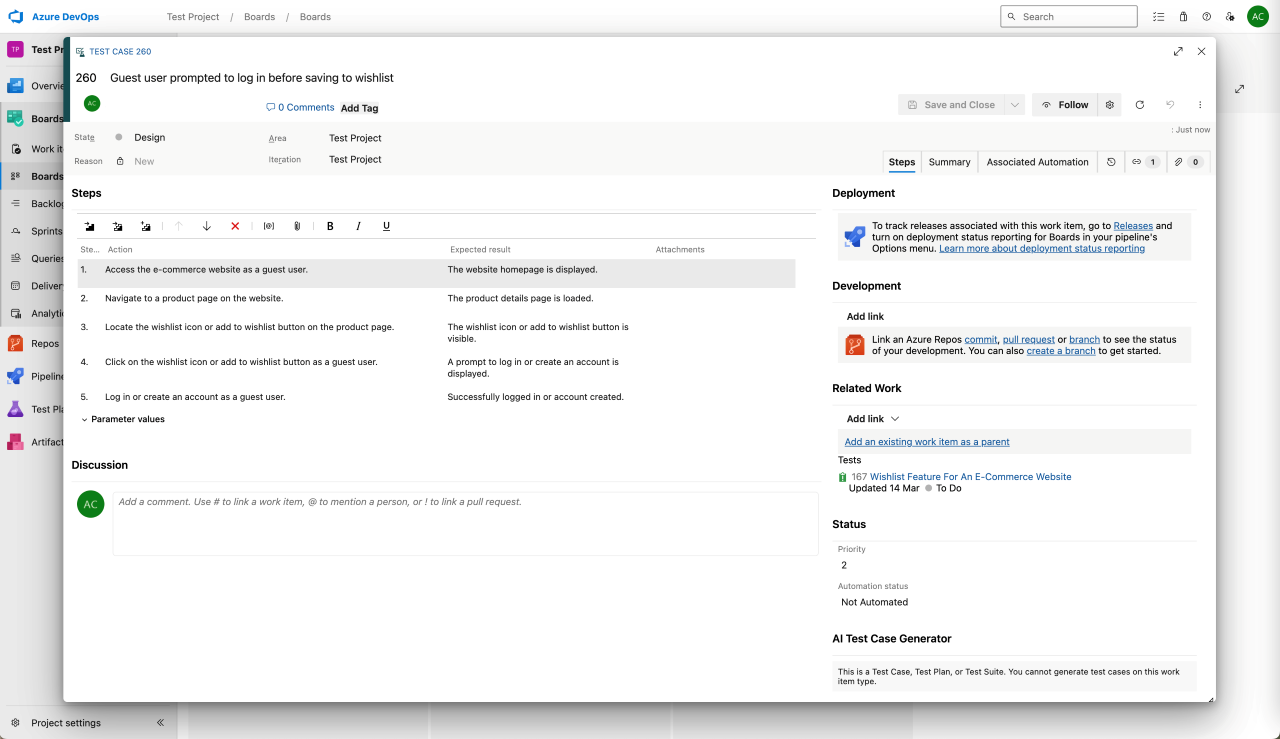
Task: Click the refresh work item icon
Action: 1139,105
